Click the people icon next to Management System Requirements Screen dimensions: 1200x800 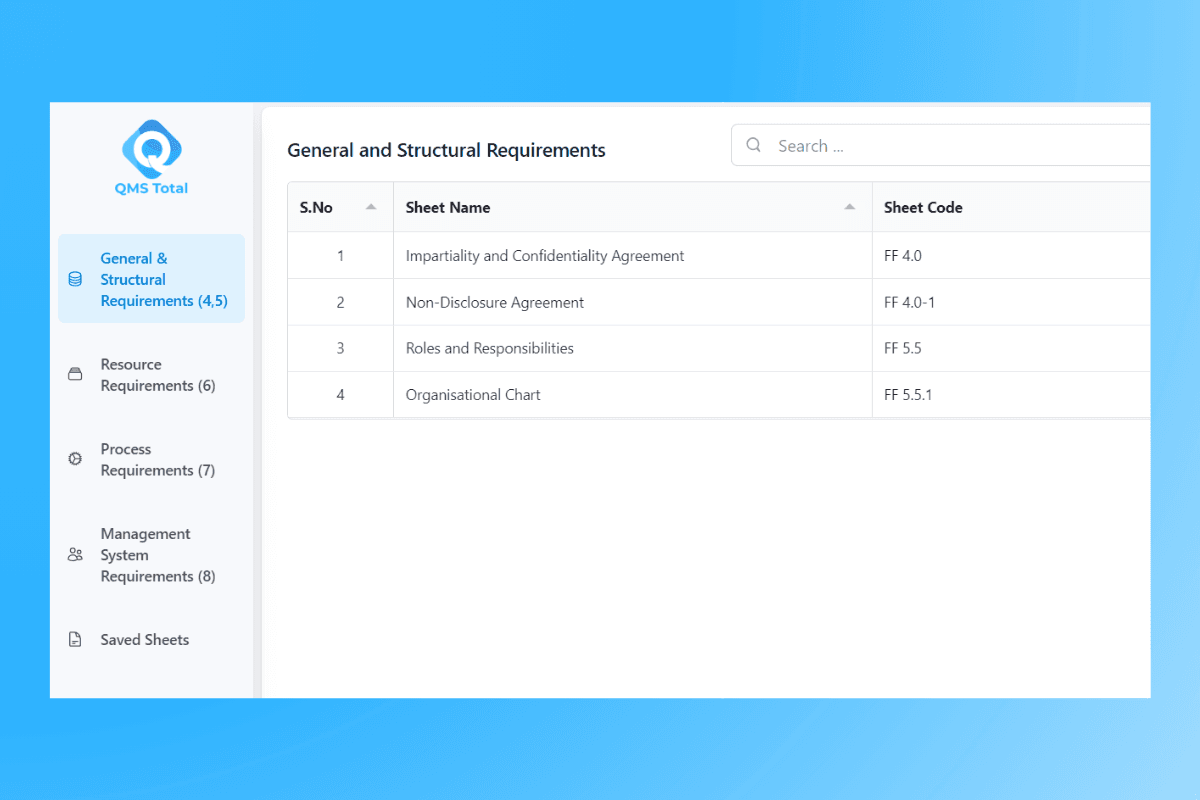[x=75, y=554]
